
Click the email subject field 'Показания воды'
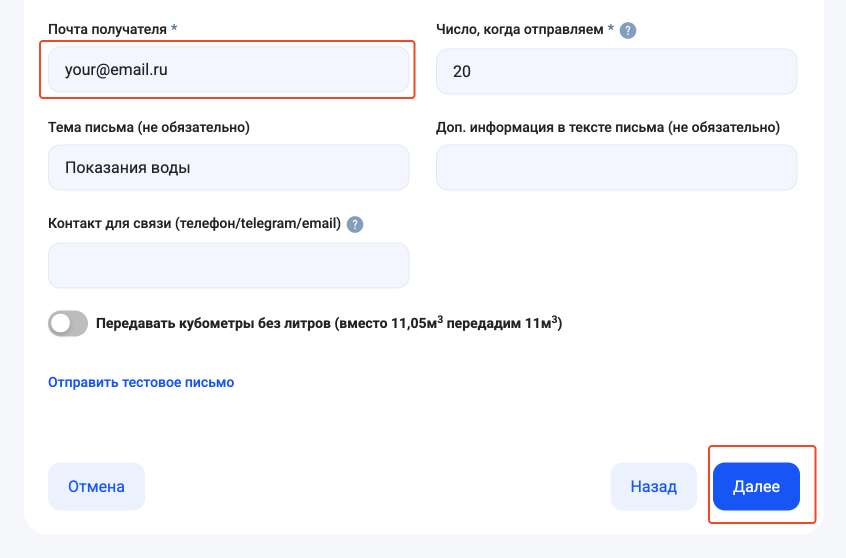tap(228, 168)
